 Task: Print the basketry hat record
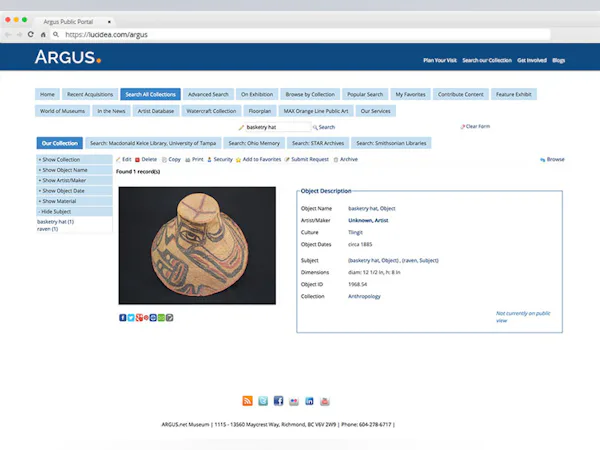(194, 160)
